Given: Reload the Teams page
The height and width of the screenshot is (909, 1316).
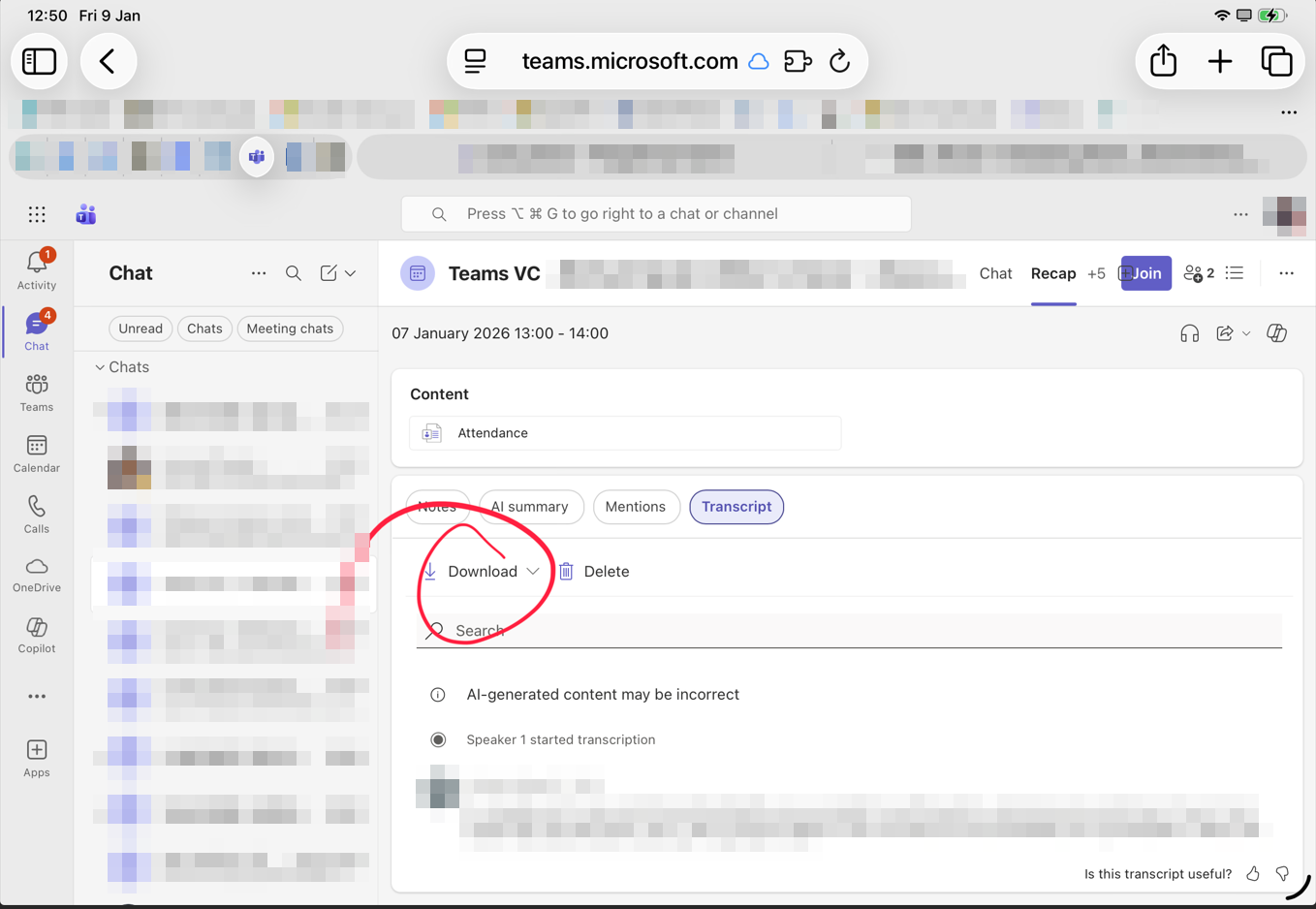Looking at the screenshot, I should 839,61.
